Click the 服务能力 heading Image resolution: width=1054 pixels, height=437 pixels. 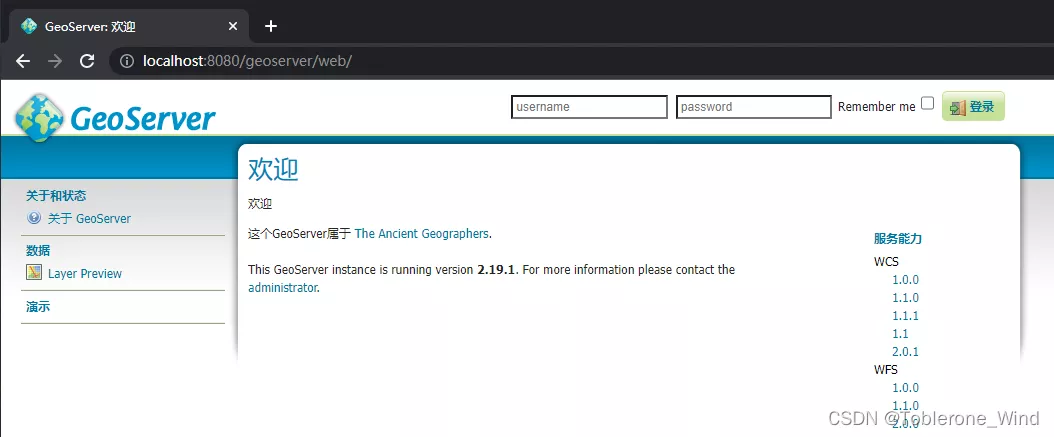click(x=897, y=239)
